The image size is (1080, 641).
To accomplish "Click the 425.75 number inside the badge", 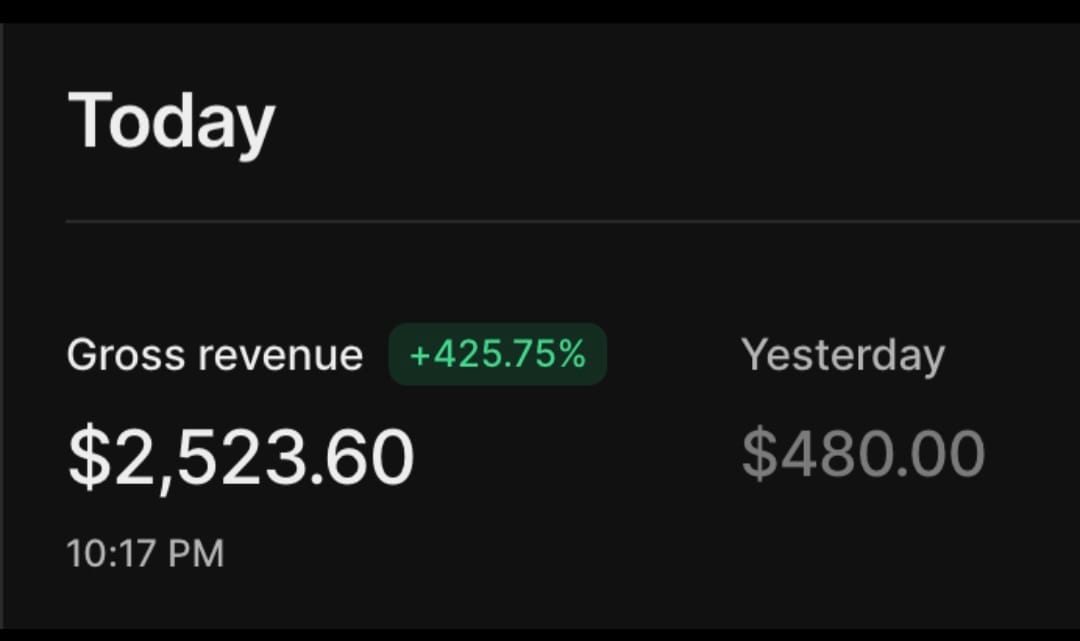I will [494, 354].
